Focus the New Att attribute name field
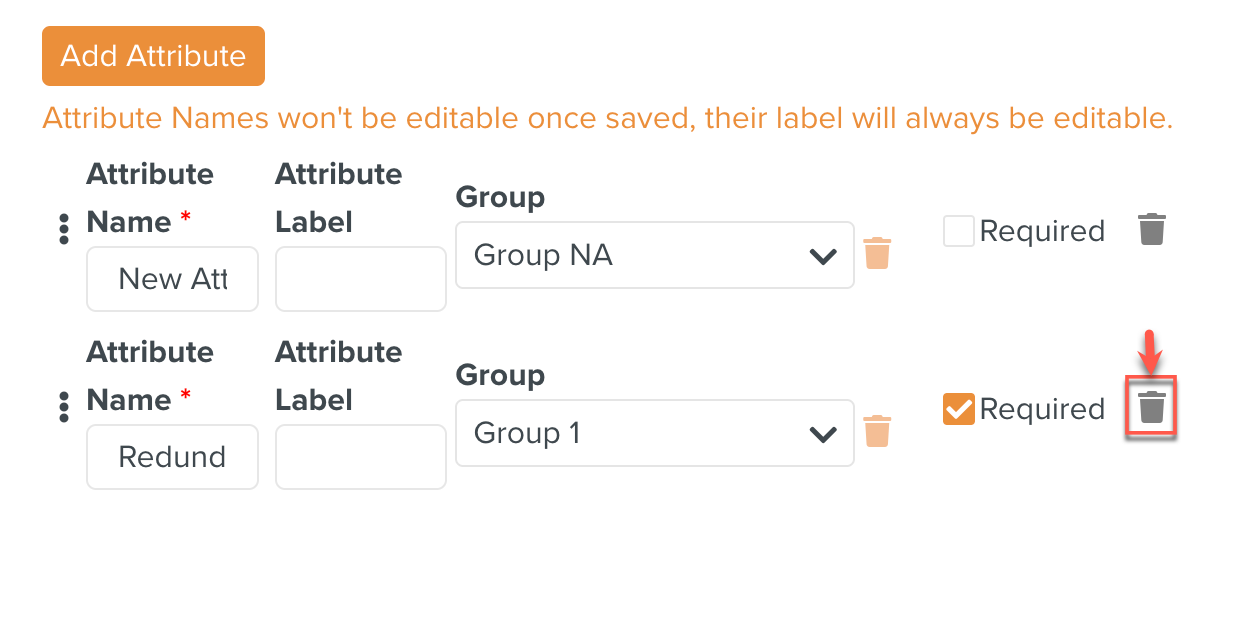The height and width of the screenshot is (640, 1258). click(x=172, y=279)
